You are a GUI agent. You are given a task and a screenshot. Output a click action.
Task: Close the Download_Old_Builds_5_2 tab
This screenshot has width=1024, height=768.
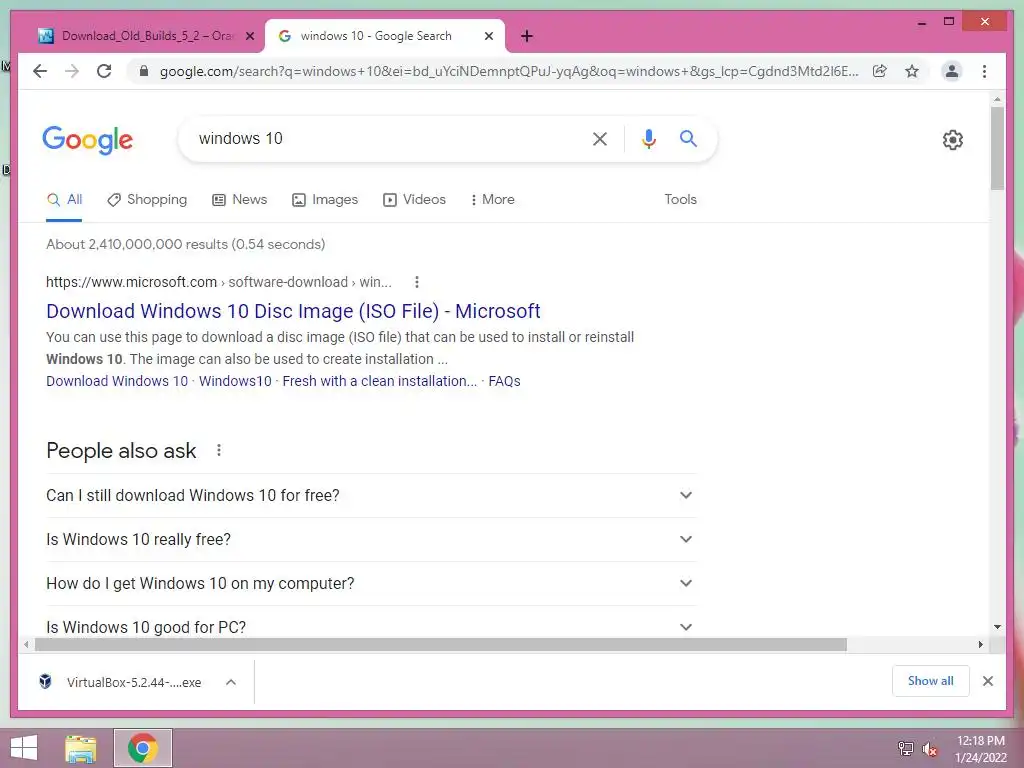[249, 37]
